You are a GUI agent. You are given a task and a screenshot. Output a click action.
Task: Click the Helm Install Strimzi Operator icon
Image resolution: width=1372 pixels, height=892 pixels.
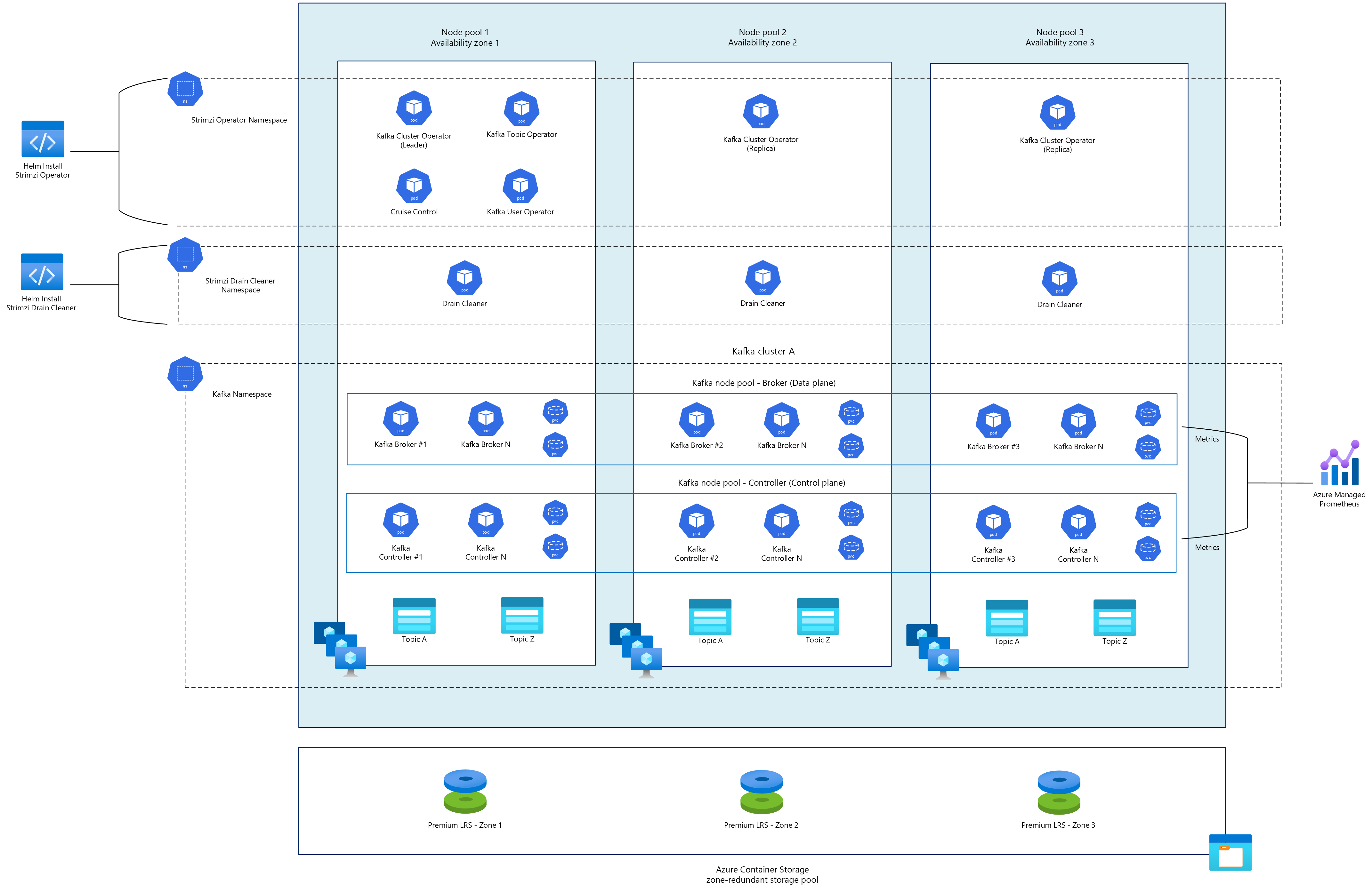[x=43, y=139]
